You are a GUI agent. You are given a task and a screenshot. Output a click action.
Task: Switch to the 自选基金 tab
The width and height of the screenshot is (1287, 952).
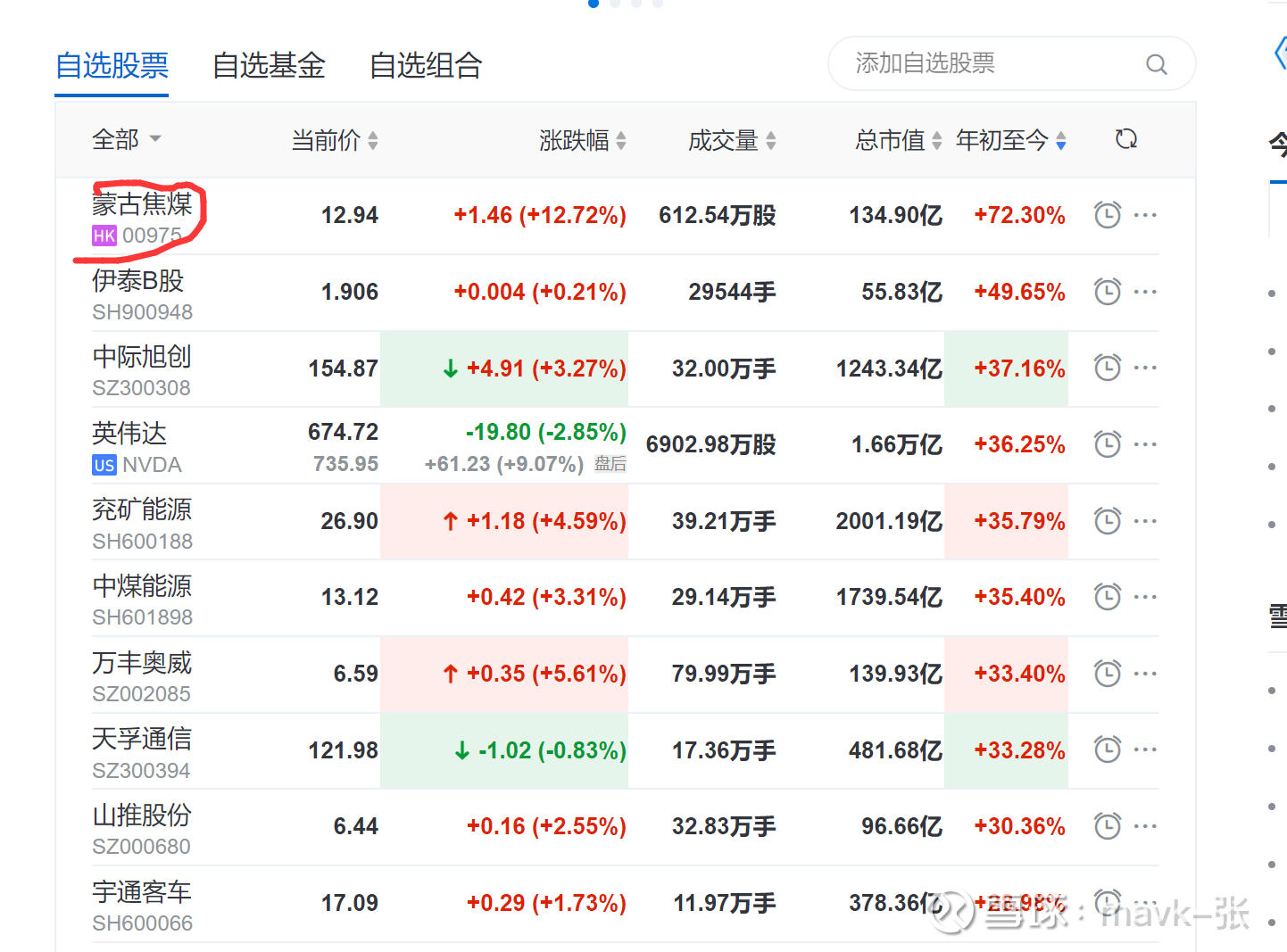269,65
